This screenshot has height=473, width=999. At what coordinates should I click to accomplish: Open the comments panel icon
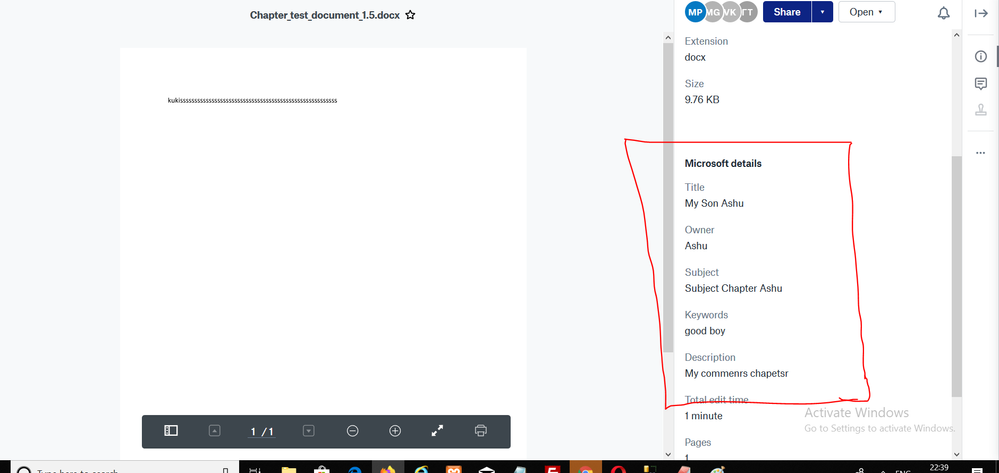[981, 84]
